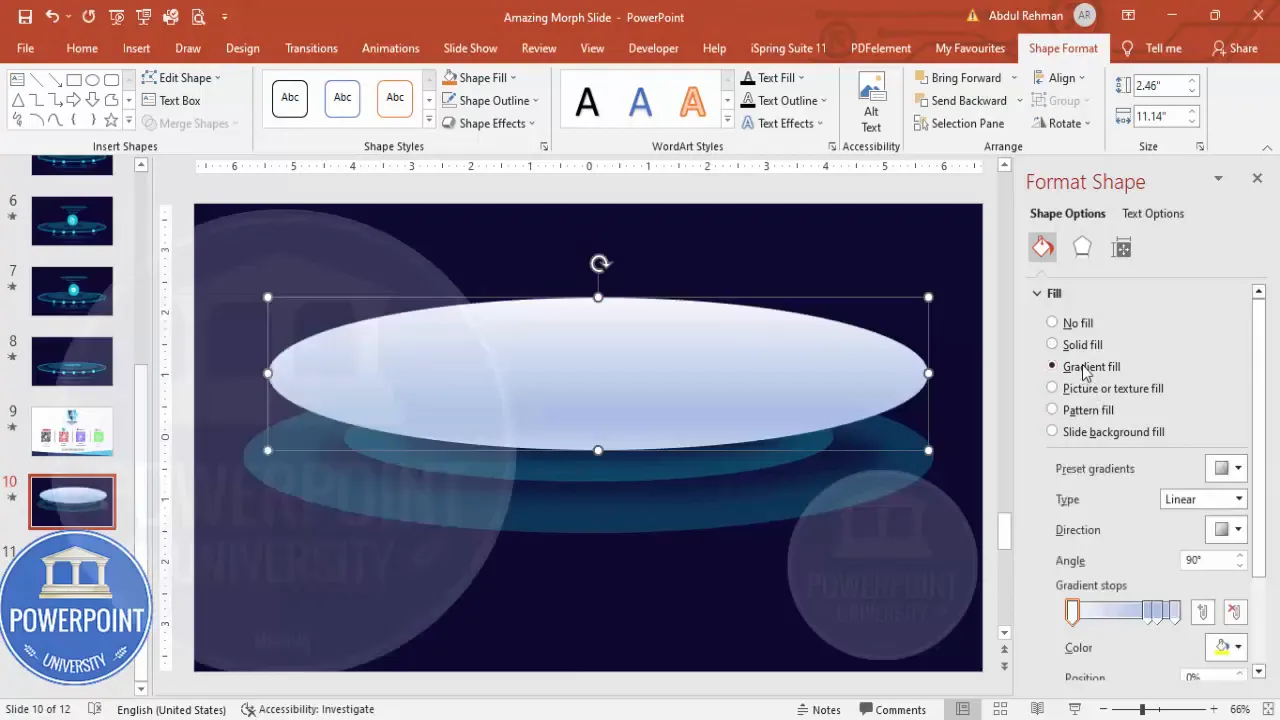1280x720 pixels.
Task: Open the Rotate dropdown
Action: click(x=1063, y=123)
